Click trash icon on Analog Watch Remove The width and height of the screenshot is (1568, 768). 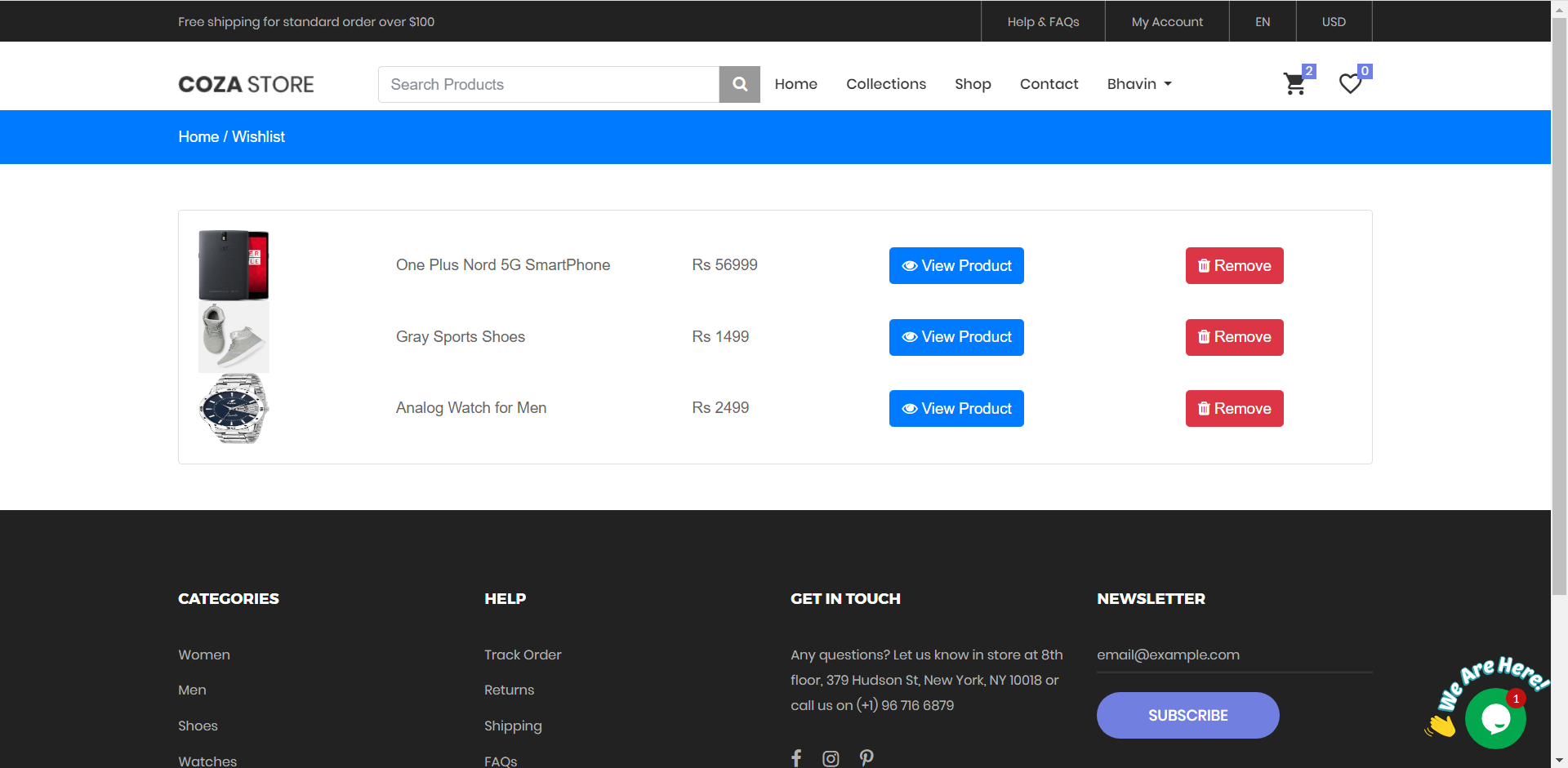(1204, 408)
